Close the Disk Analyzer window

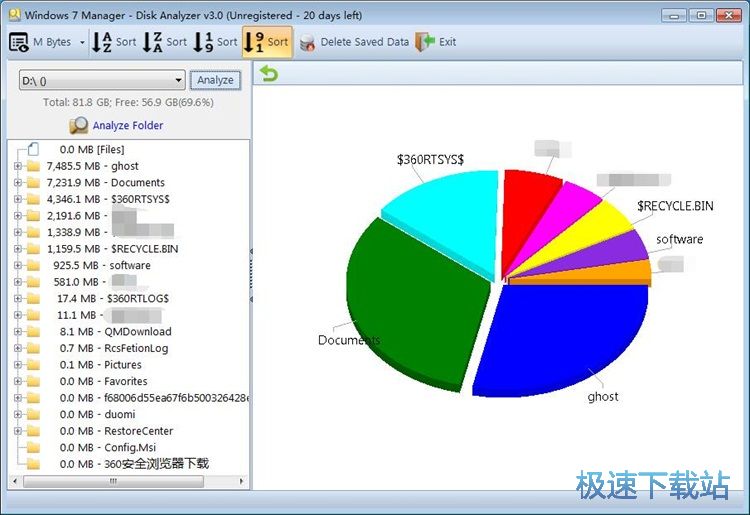(x=728, y=16)
